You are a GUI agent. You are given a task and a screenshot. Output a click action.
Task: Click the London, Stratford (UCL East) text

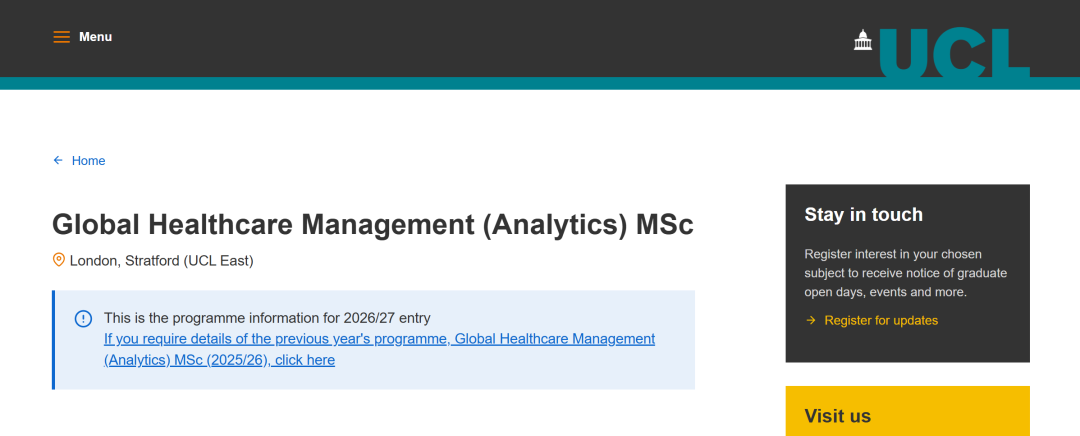[161, 261]
